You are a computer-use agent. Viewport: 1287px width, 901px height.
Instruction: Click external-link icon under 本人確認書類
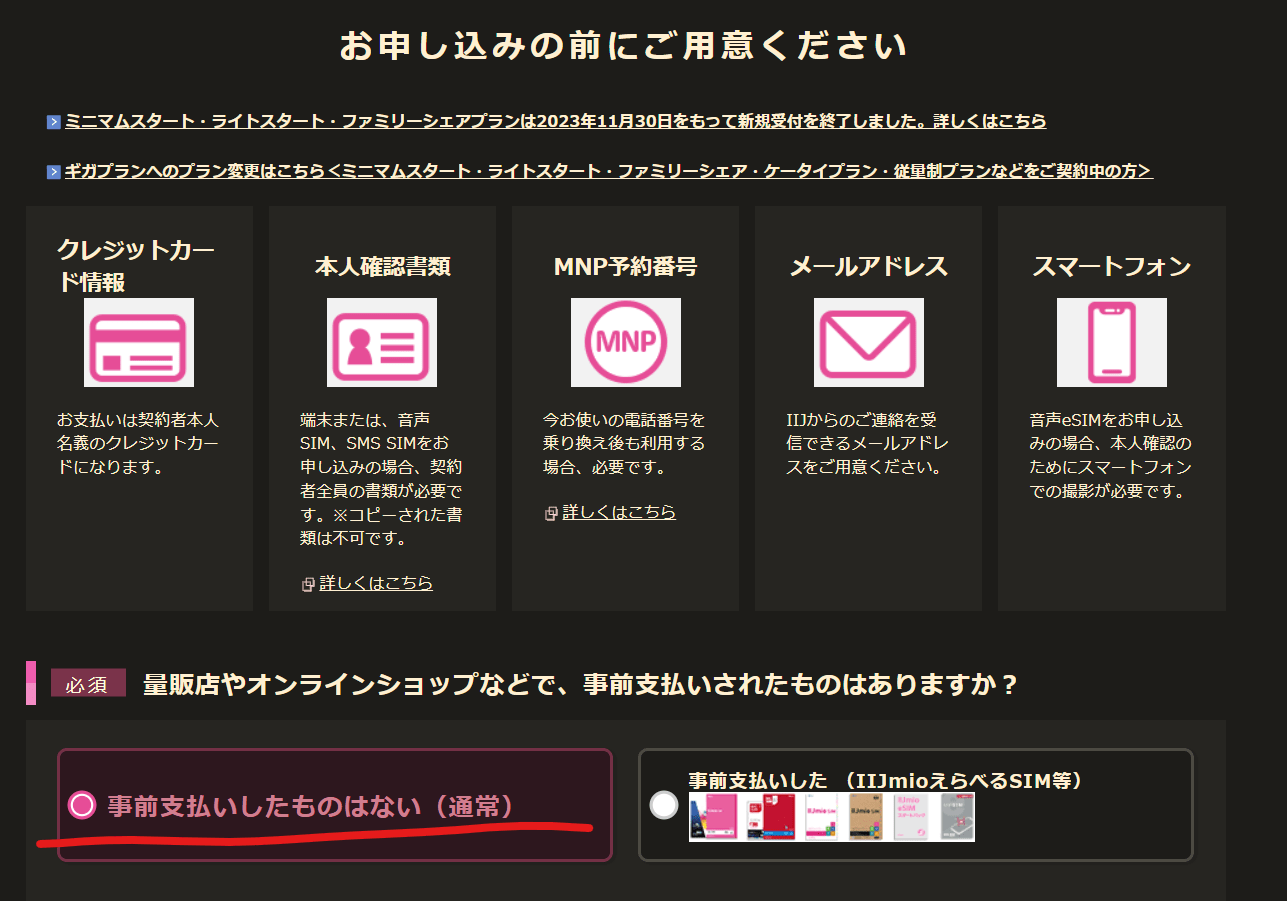coord(308,584)
